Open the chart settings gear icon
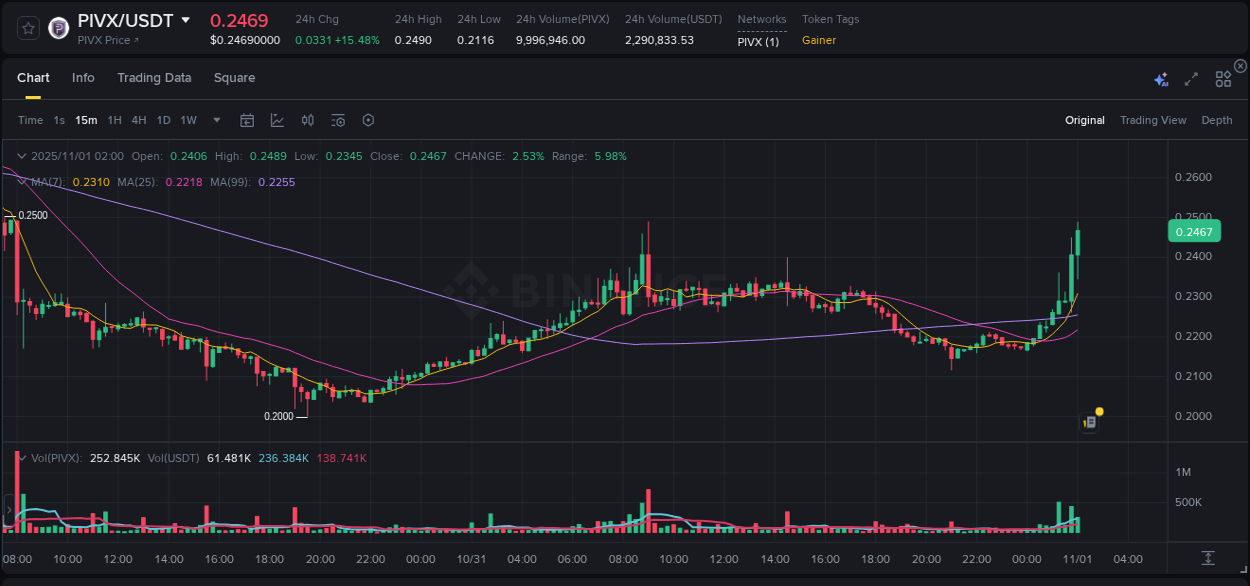The width and height of the screenshot is (1250, 586). (368, 120)
